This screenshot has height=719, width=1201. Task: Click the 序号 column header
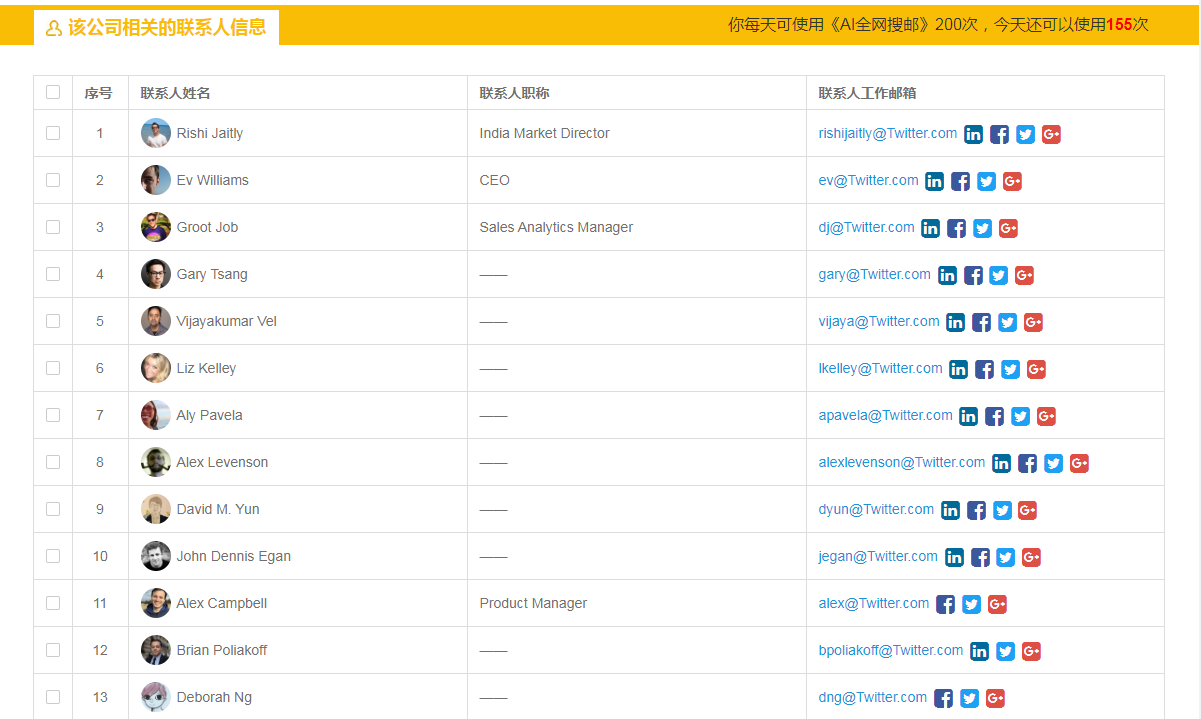coord(99,93)
